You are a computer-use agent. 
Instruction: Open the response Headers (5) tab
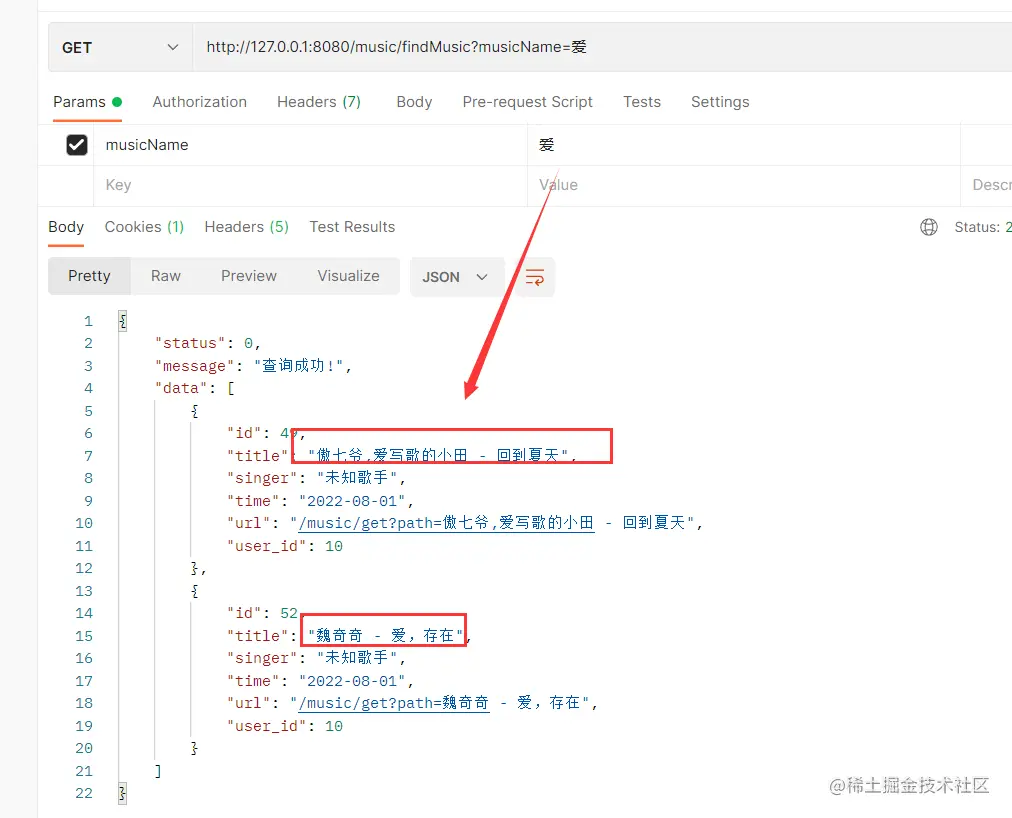tap(247, 227)
